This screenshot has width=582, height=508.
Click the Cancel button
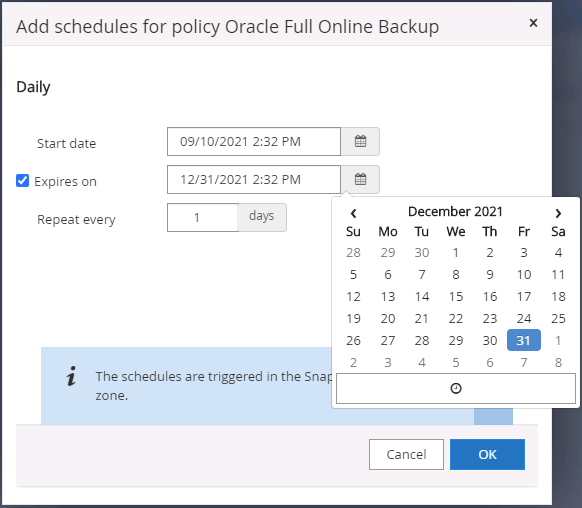406,454
